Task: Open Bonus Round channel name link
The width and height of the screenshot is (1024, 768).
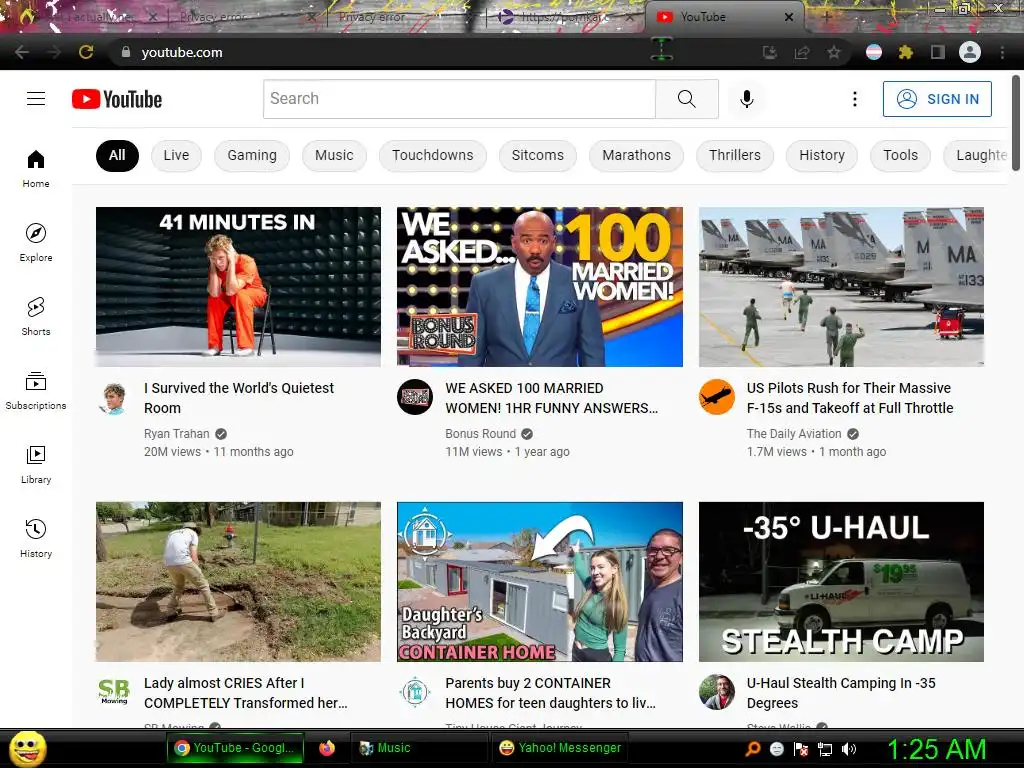Action: click(480, 434)
